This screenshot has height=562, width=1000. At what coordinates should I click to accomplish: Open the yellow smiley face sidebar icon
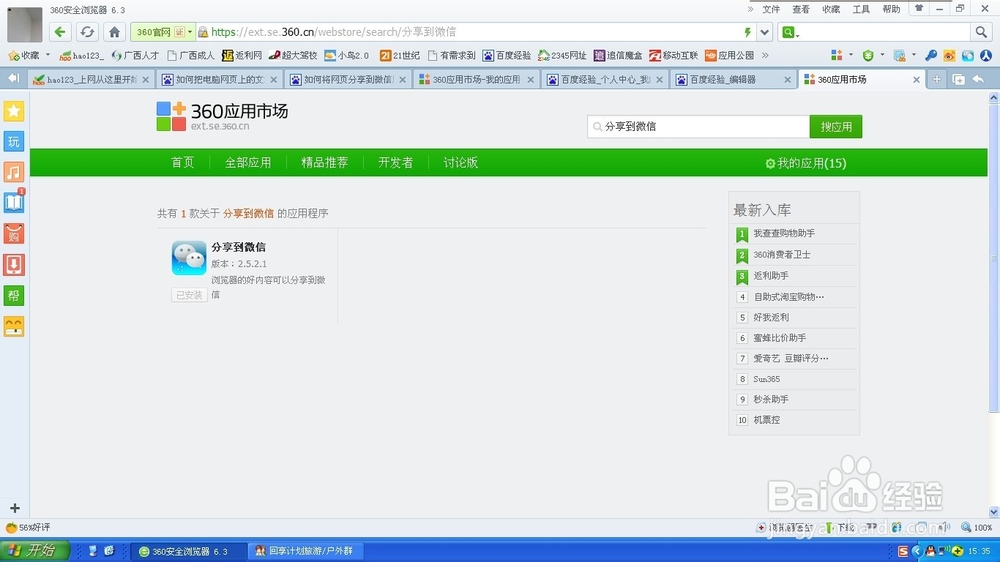click(x=14, y=326)
